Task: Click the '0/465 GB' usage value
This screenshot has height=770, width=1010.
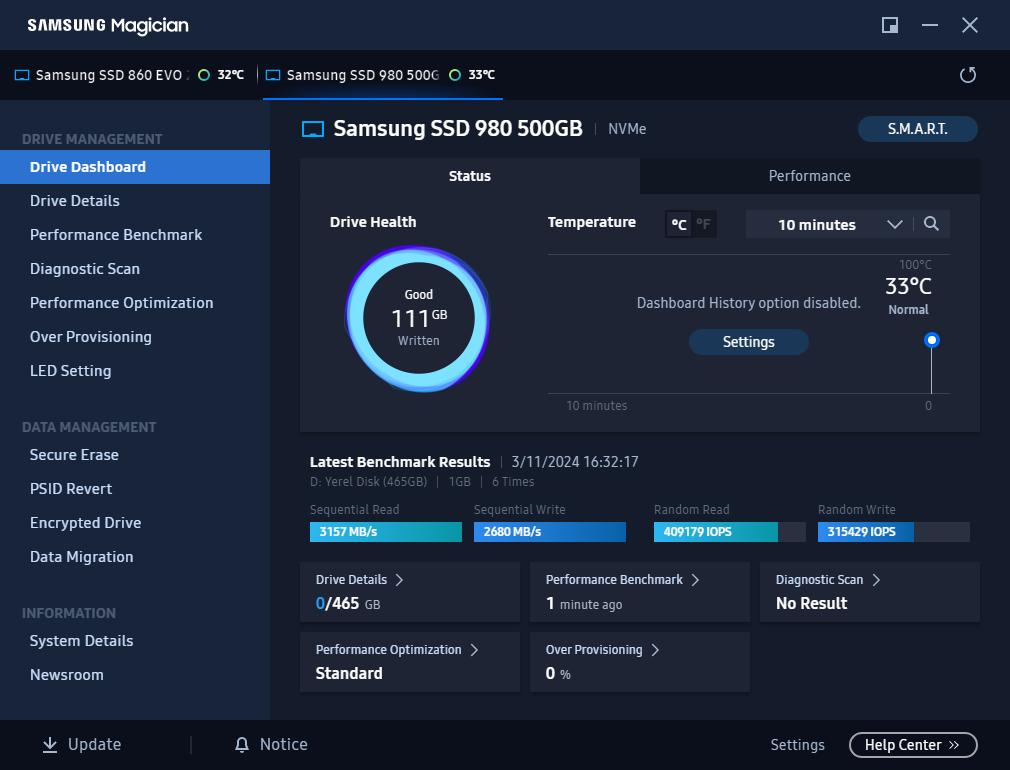Action: point(348,604)
